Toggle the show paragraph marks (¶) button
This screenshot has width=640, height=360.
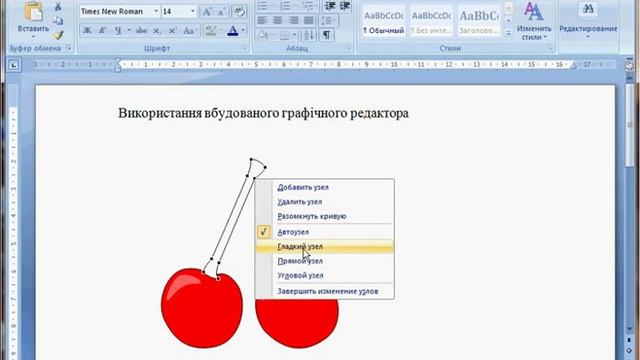pyautogui.click(x=327, y=35)
